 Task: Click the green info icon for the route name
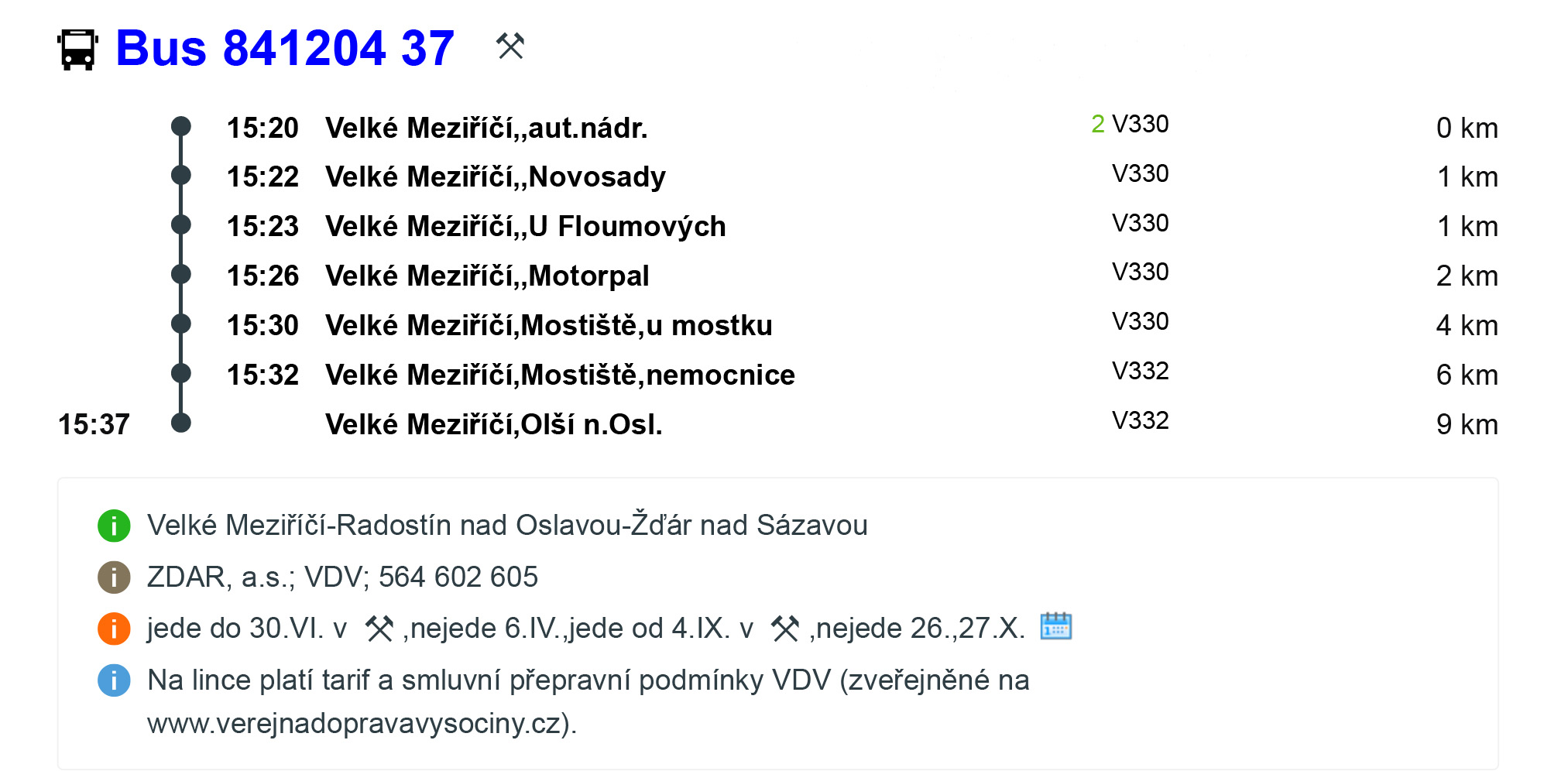(x=114, y=526)
